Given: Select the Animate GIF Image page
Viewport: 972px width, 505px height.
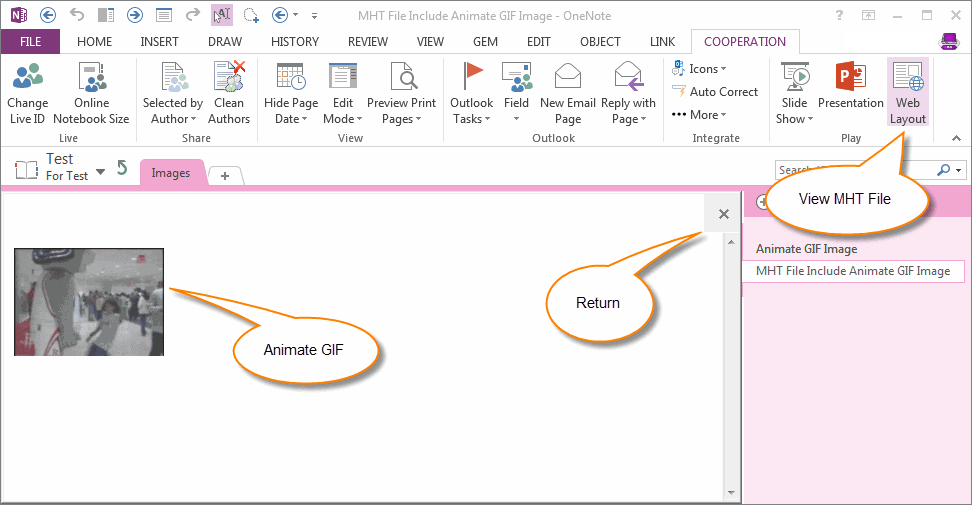Looking at the screenshot, I should click(806, 249).
